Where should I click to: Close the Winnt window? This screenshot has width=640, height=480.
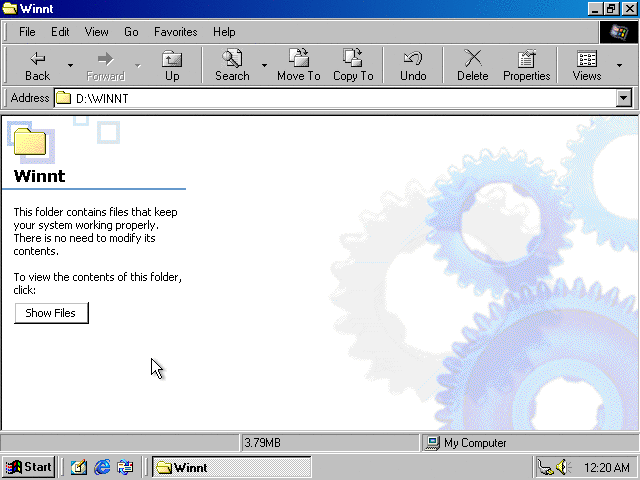[629, 9]
